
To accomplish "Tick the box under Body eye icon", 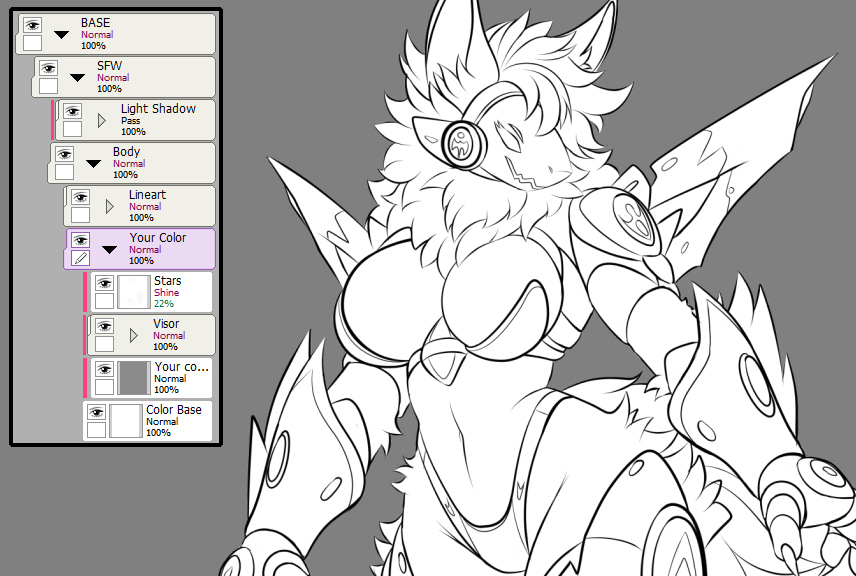I will (64, 173).
